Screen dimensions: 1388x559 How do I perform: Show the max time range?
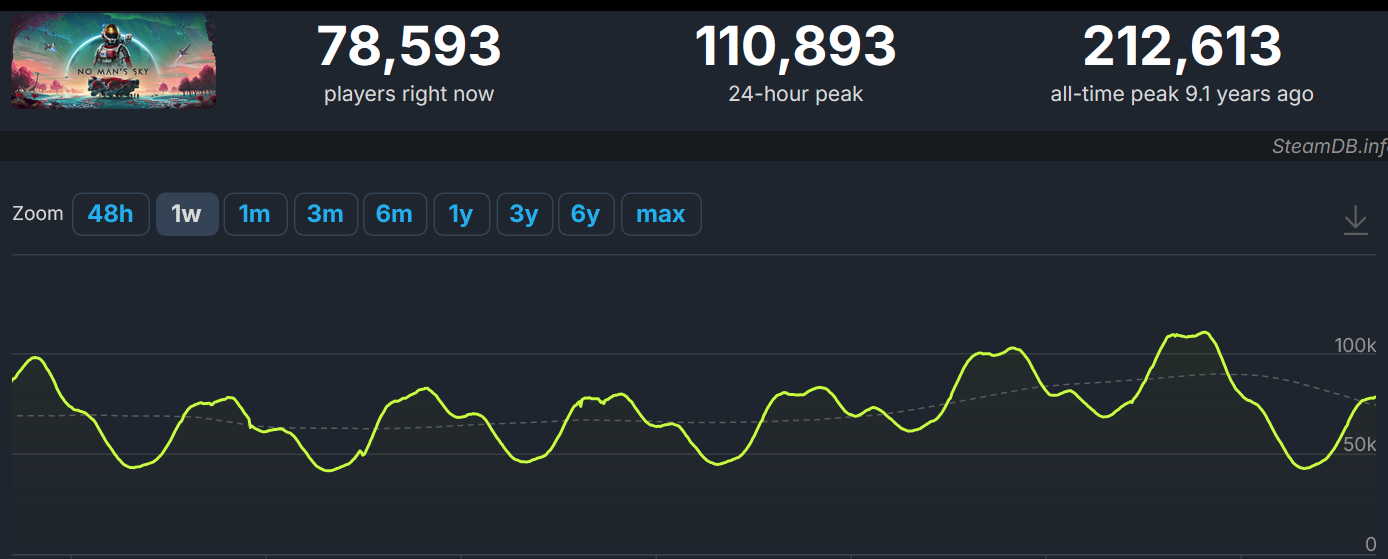pyautogui.click(x=661, y=214)
